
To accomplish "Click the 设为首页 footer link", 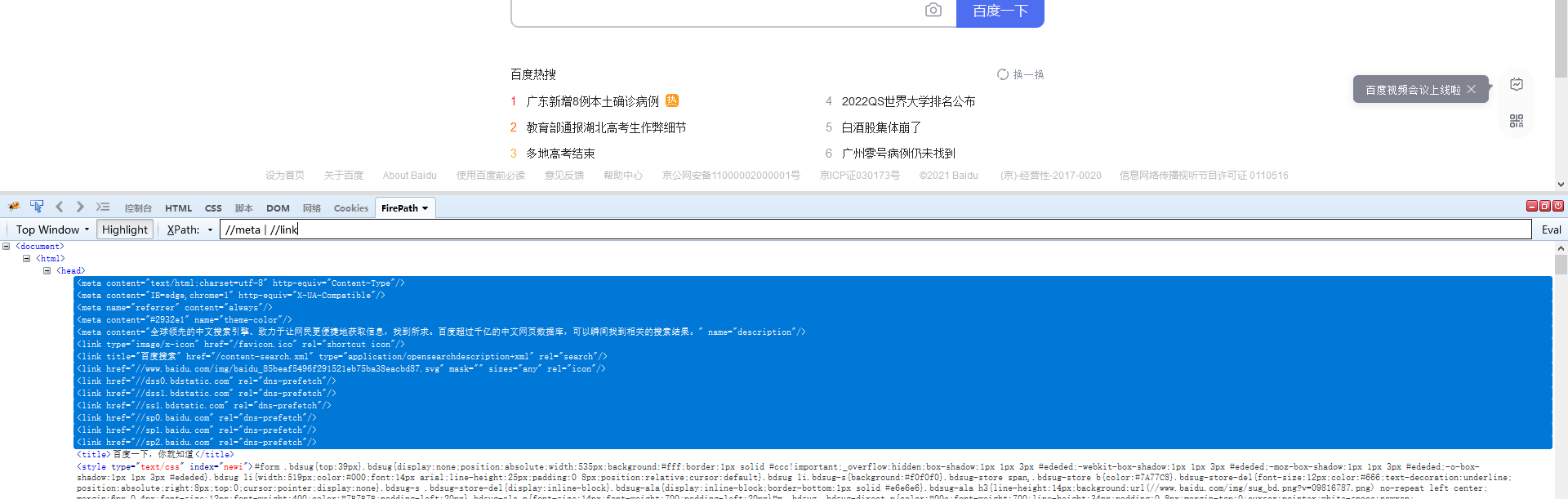I will pyautogui.click(x=285, y=176).
